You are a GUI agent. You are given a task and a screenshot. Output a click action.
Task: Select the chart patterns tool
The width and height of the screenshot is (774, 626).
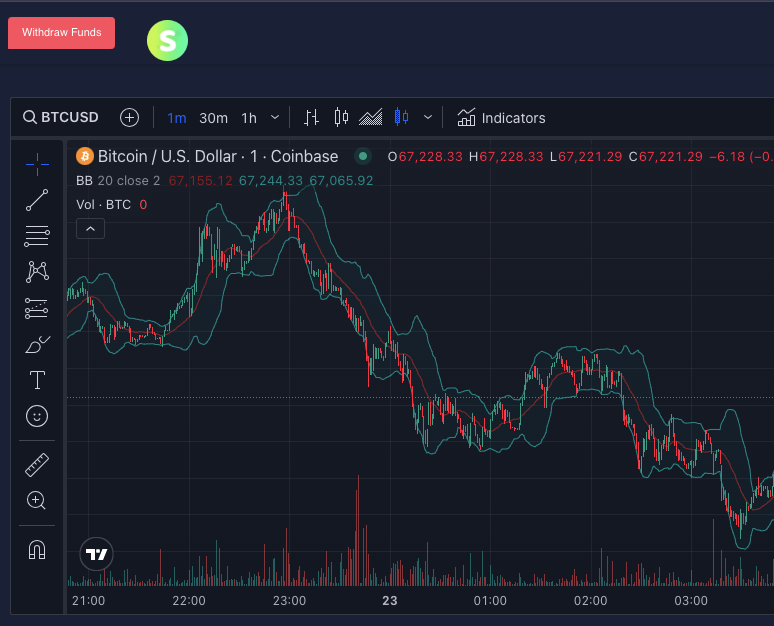point(37,271)
